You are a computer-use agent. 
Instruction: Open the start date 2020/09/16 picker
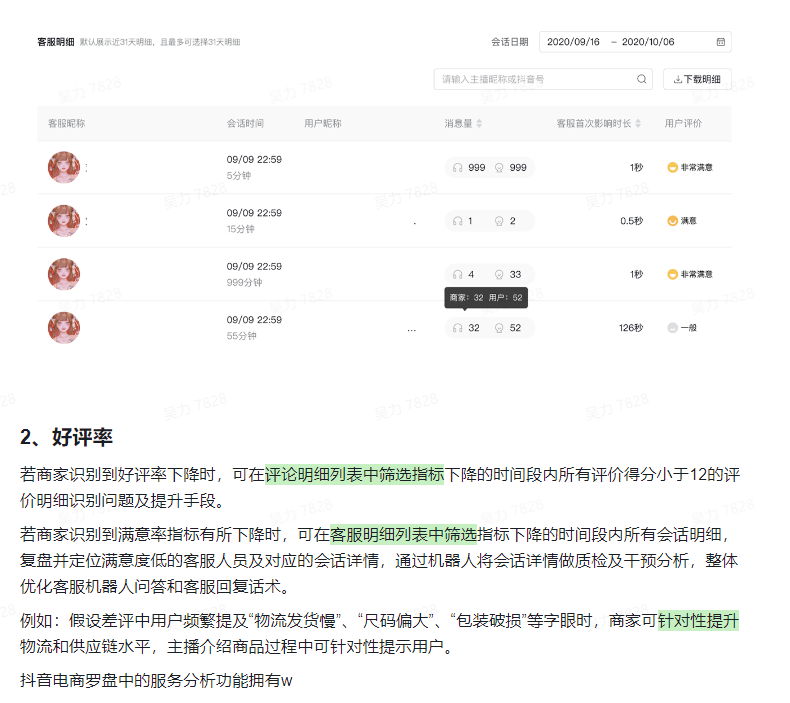[574, 42]
